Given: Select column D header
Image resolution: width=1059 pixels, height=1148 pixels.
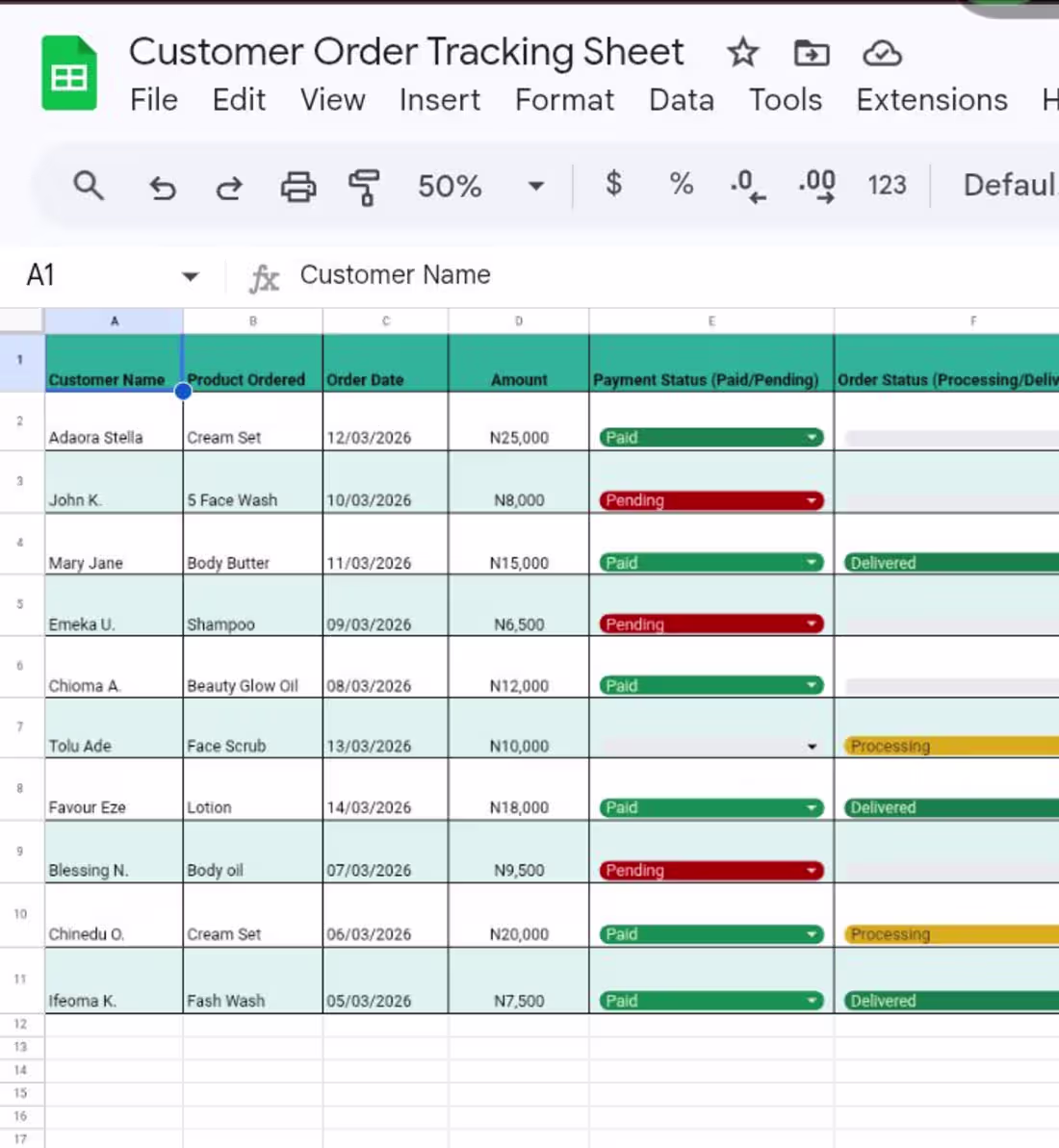Looking at the screenshot, I should coord(519,320).
